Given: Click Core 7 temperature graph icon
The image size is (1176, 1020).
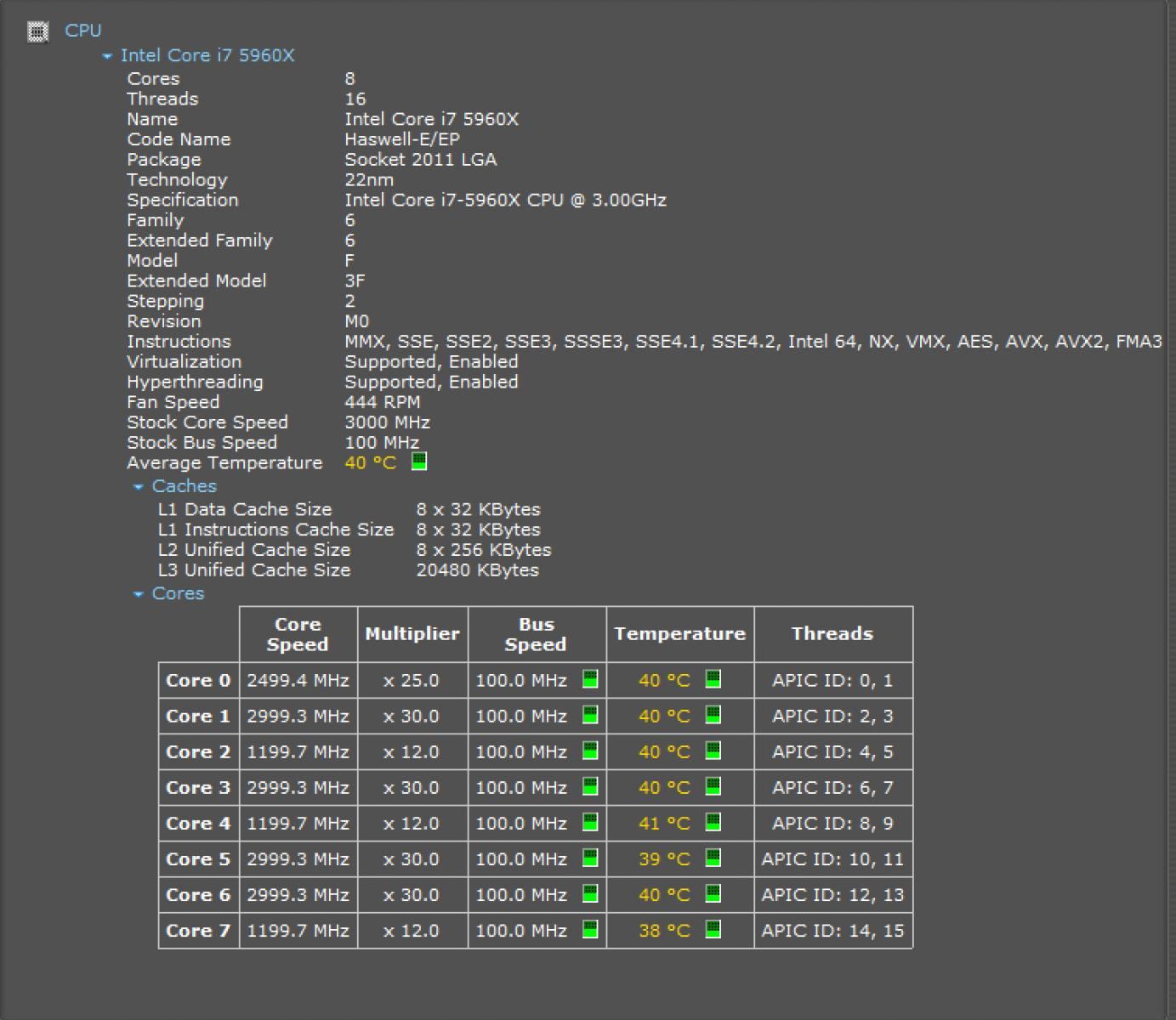Looking at the screenshot, I should click(x=713, y=929).
